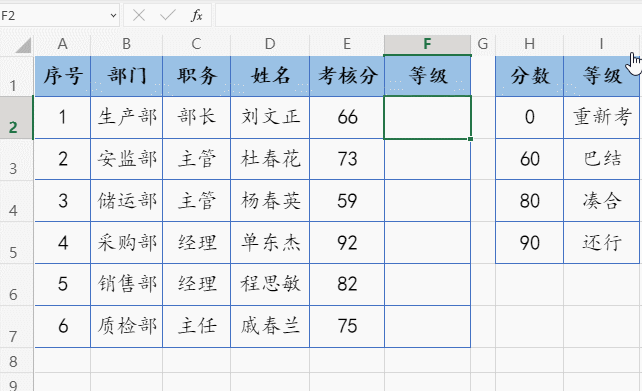Select row 5 header
Image resolution: width=642 pixels, height=391 pixels.
[16, 243]
